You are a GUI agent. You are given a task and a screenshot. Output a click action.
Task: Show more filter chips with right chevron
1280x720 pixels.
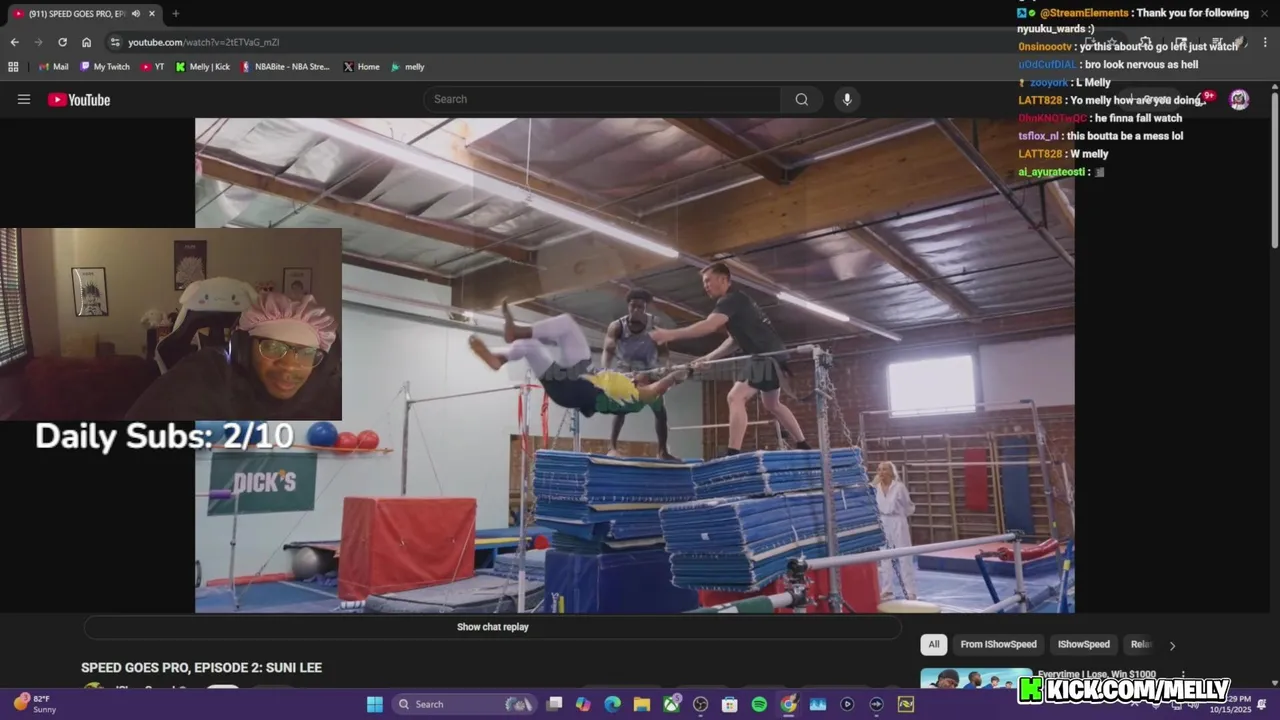tap(1172, 645)
